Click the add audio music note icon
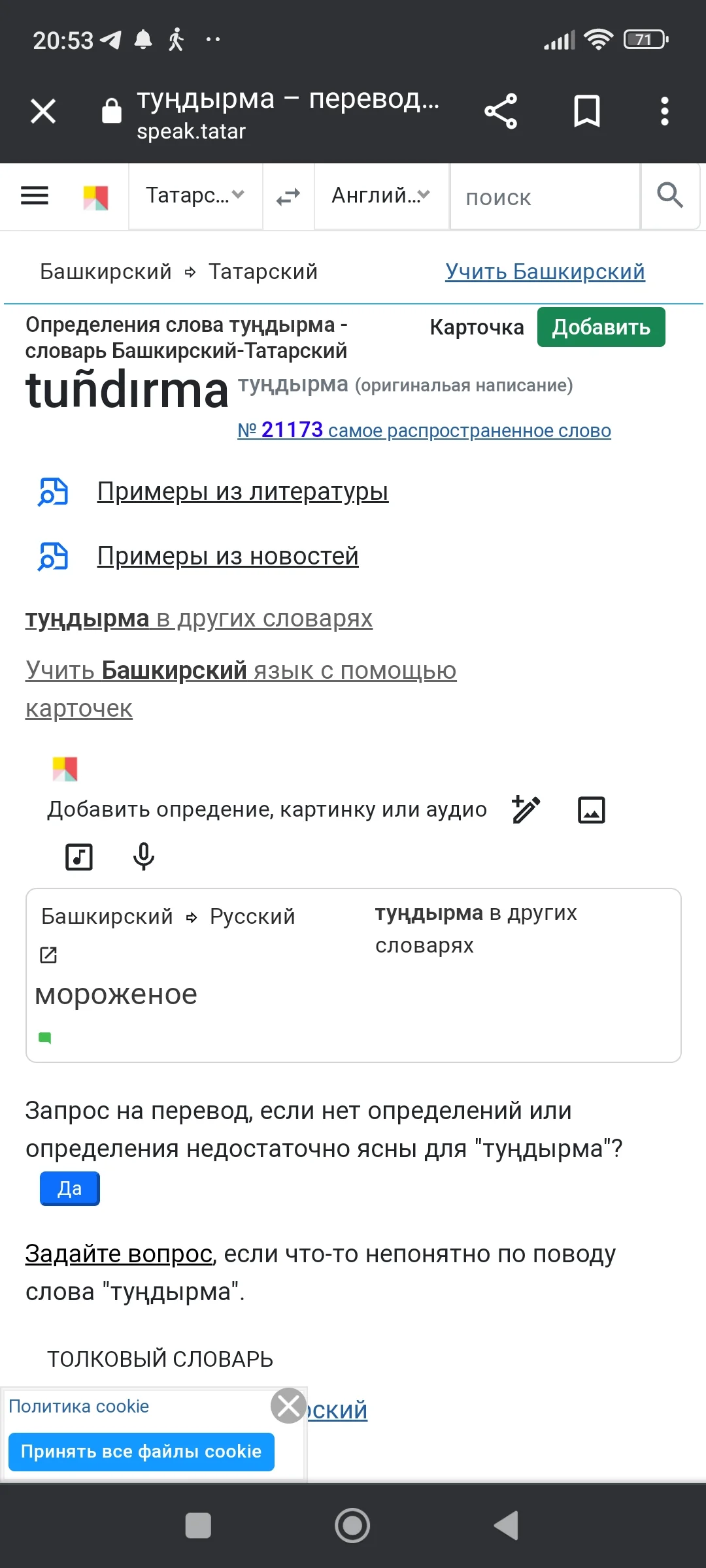706x1568 pixels. [x=78, y=856]
